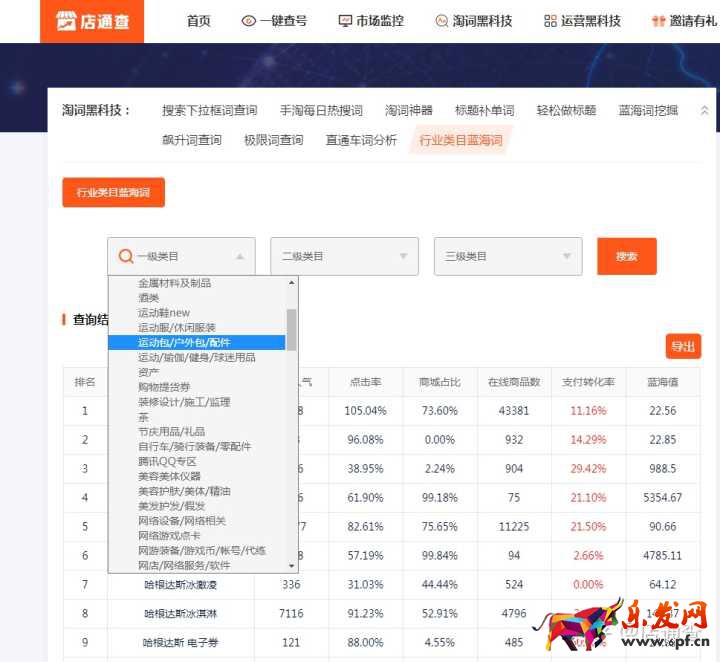The width and height of the screenshot is (720, 662).
Task: Open the 二级类目 dropdown
Action: pyautogui.click(x=344, y=256)
